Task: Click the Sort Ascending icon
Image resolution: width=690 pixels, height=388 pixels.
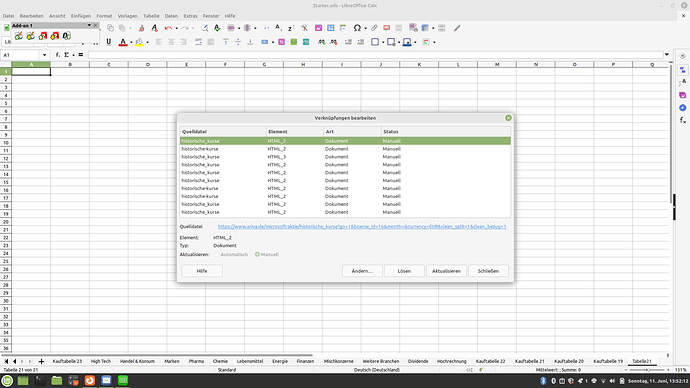Action: (279, 28)
